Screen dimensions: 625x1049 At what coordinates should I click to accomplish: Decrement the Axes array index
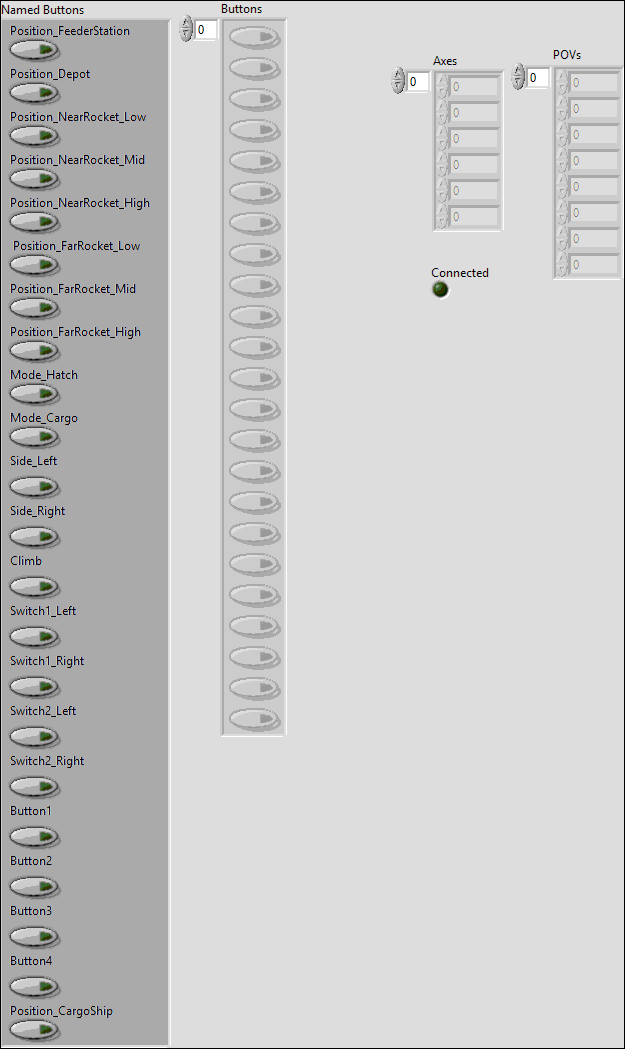pyautogui.click(x=398, y=87)
